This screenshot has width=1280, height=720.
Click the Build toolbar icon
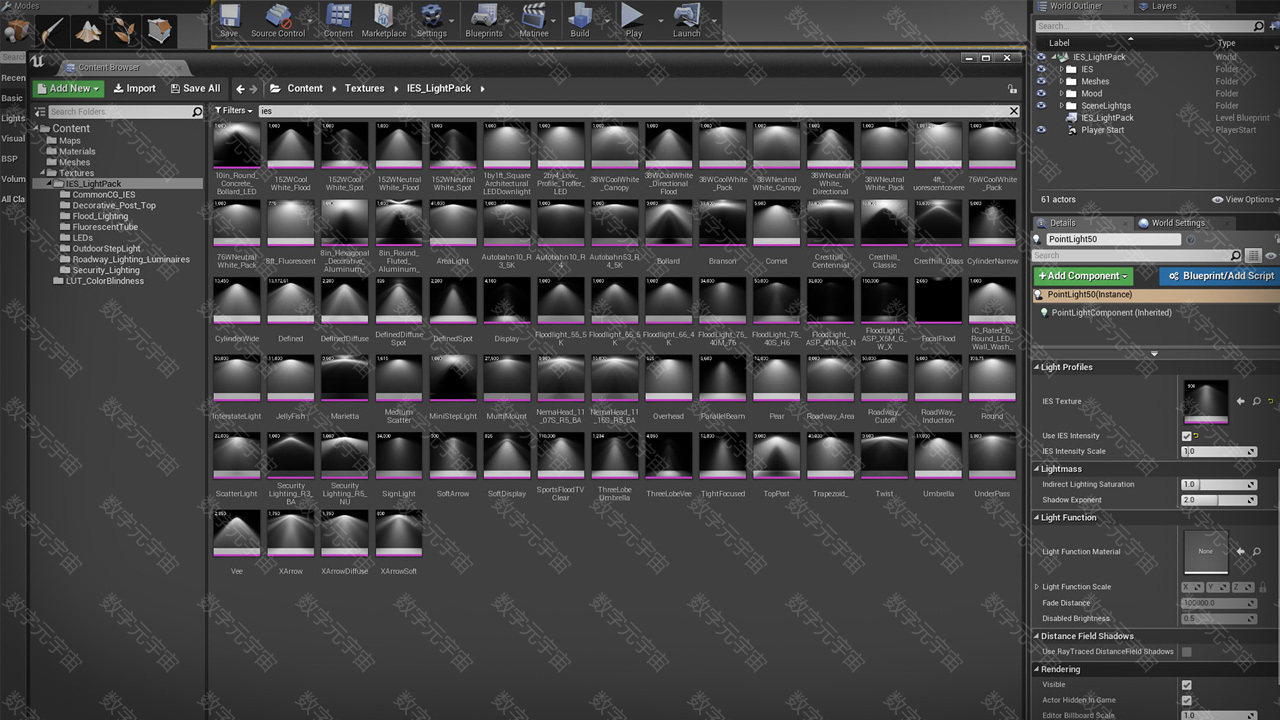point(580,21)
